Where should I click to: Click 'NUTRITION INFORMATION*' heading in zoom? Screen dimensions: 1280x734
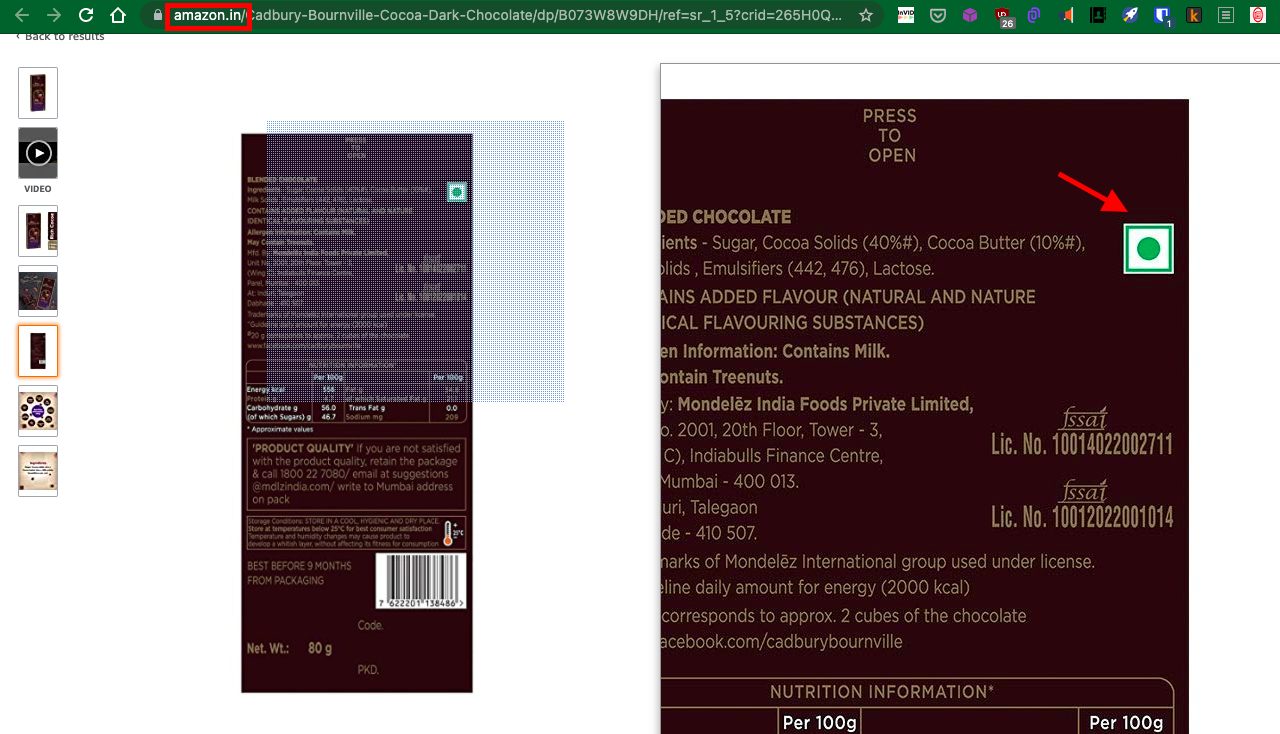(x=882, y=692)
